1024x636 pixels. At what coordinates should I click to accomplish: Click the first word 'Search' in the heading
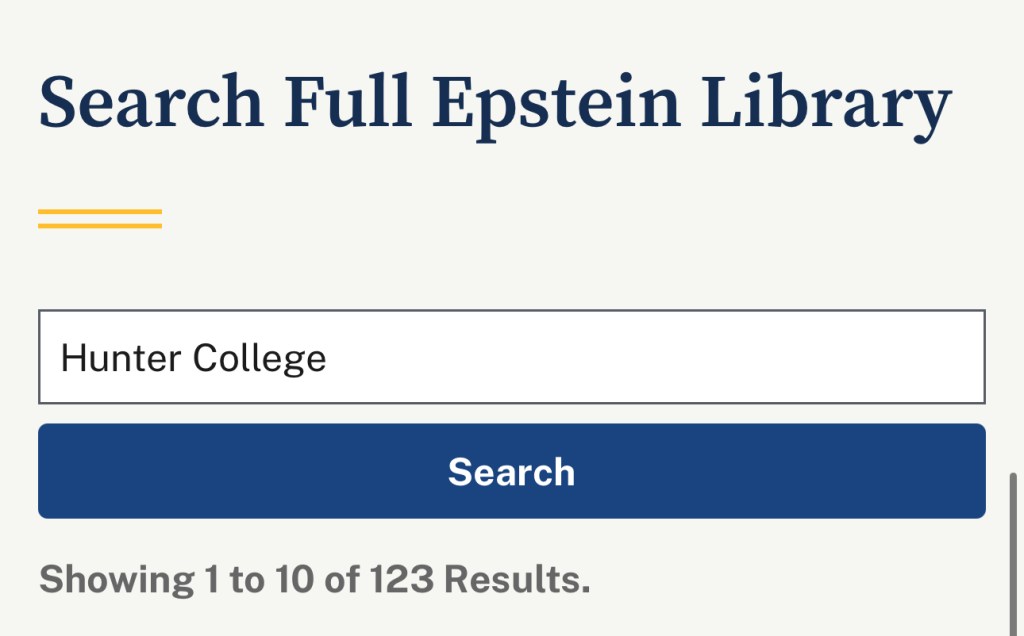(x=151, y=104)
